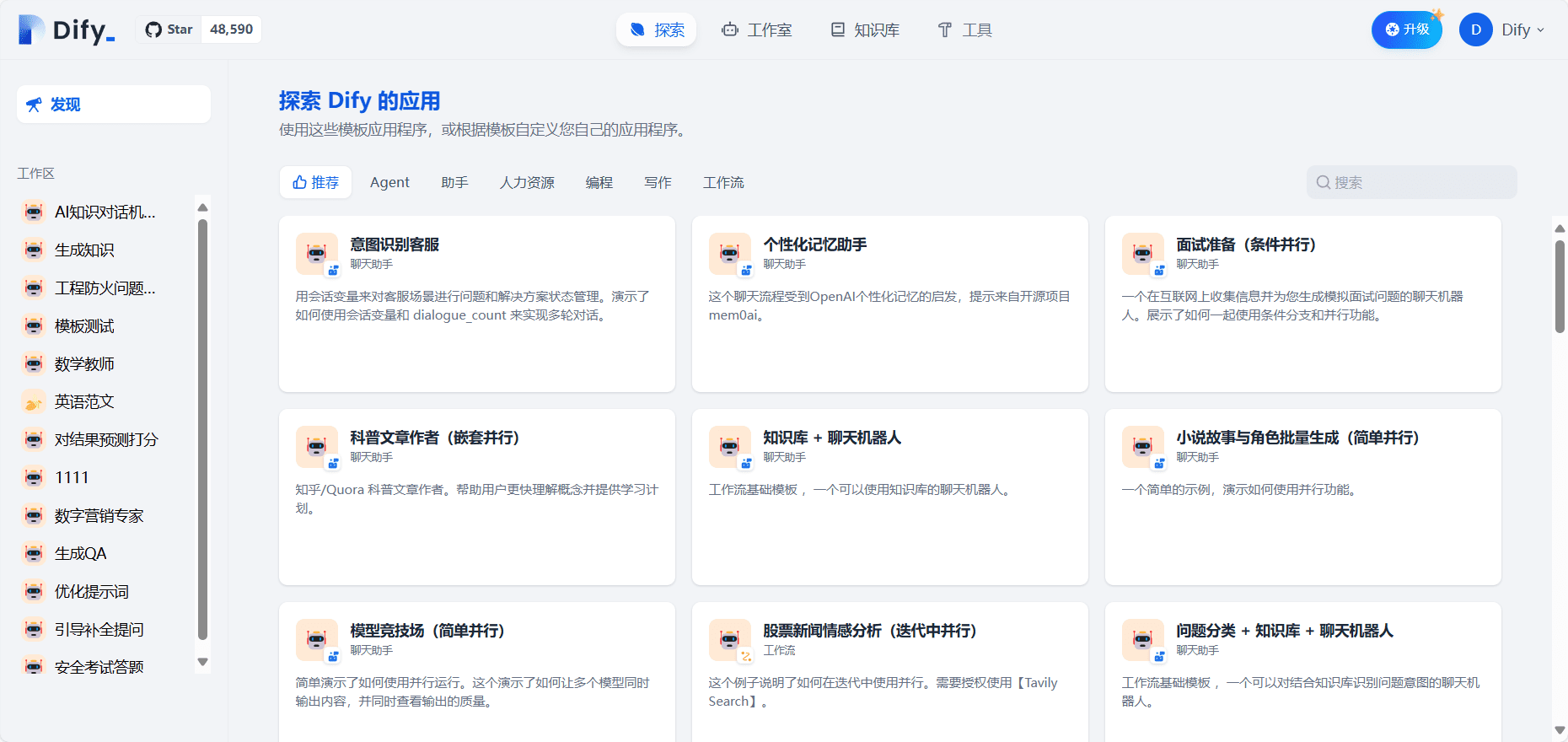Screen dimensions: 1568x742
Task: Open the 意图识别客服 template card
Action: tap(477, 304)
